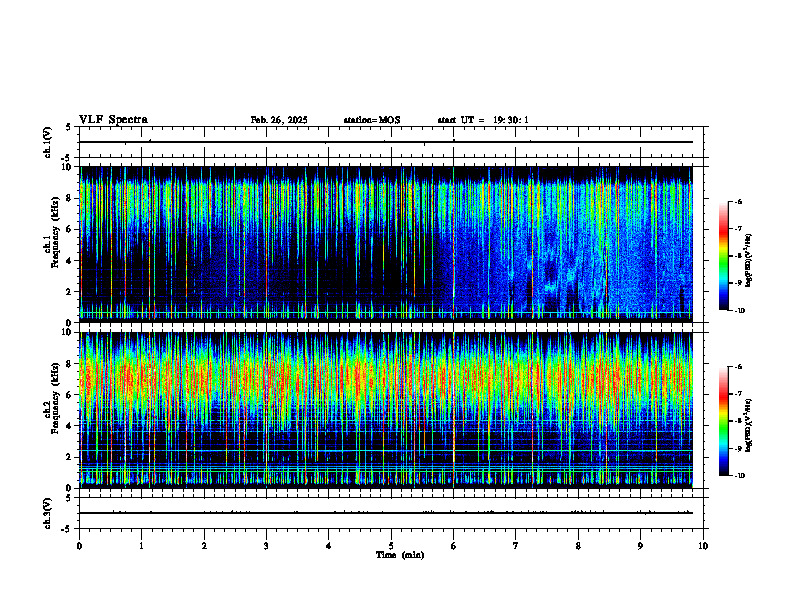Image resolution: width=792 pixels, height=612 pixels.
Task: Click the "ch.3(V)" axis label
Action: pos(48,513)
